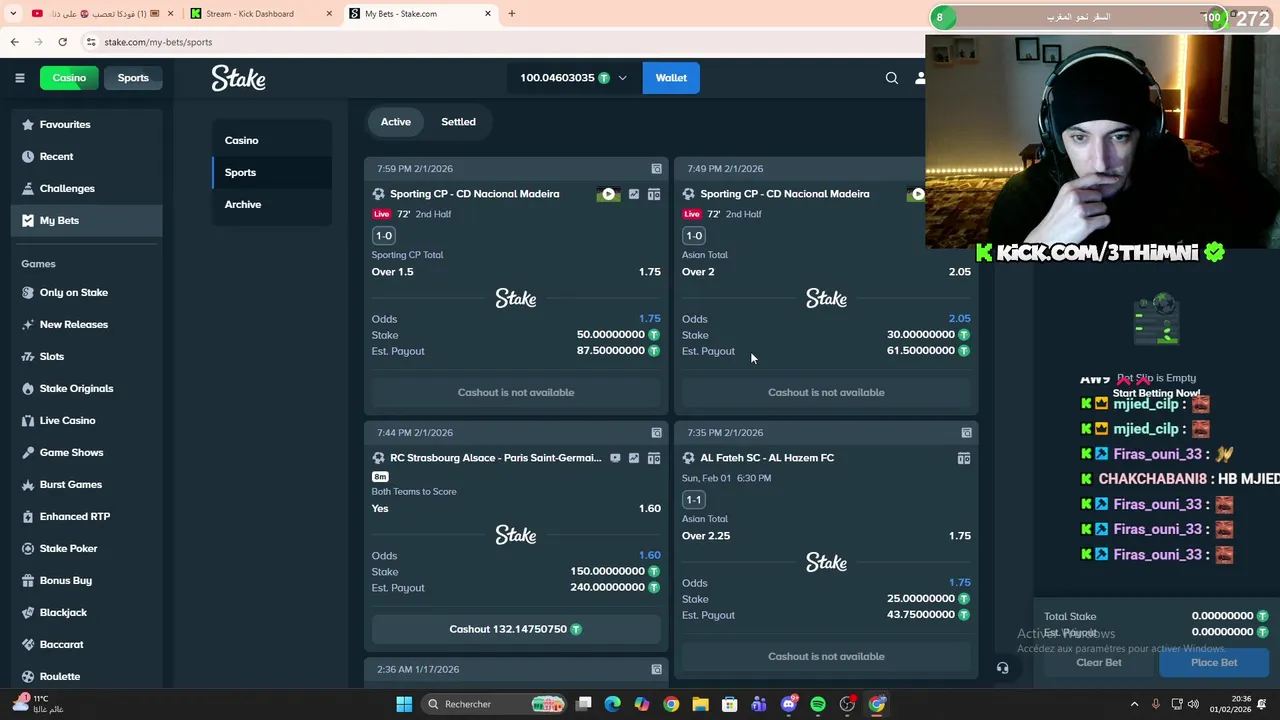Screen dimensions: 1280x720
Task: Open Recent in the sidebar
Action: [86, 156]
